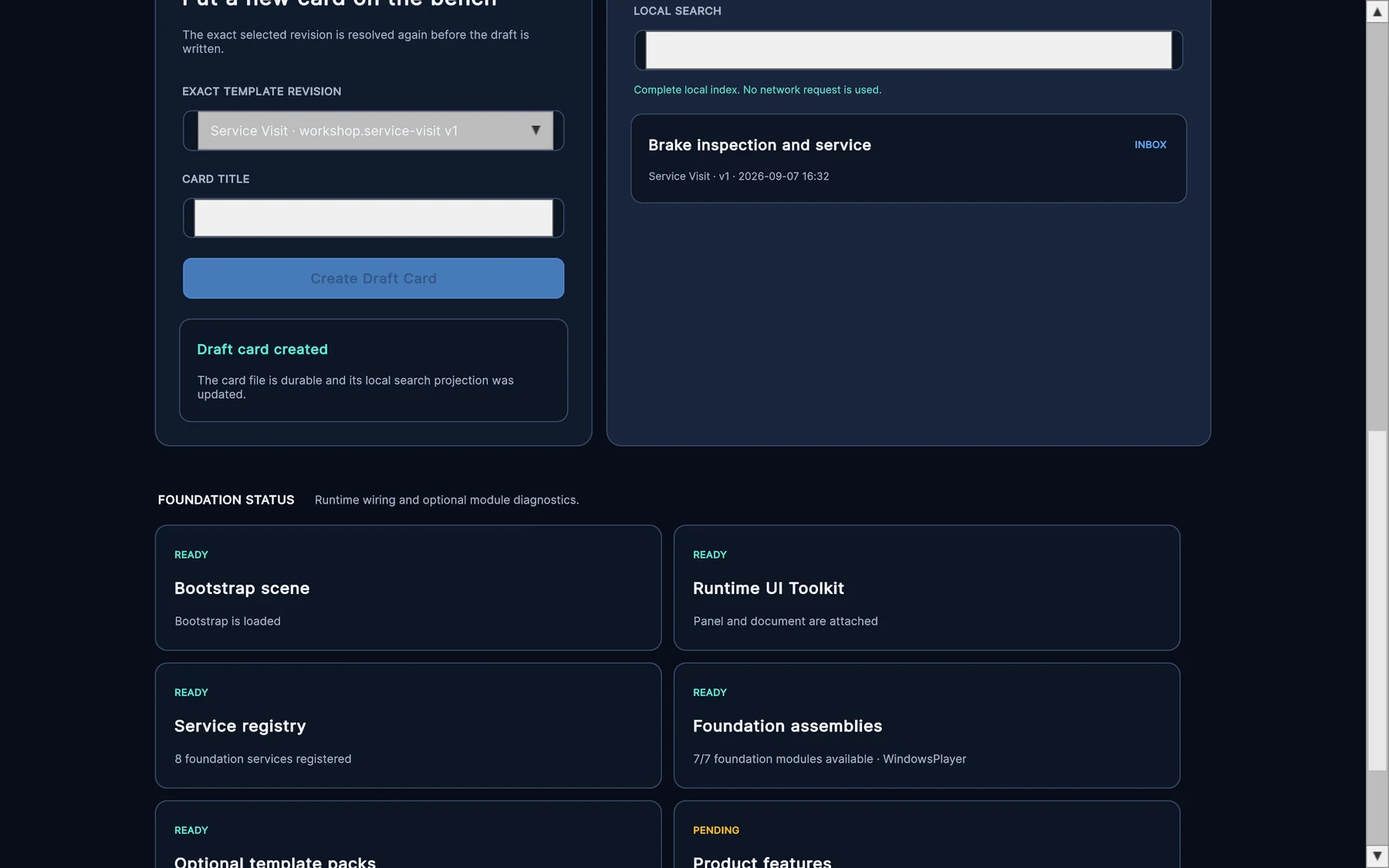Click the 'The card file is durable' message
1389x868 pixels.
point(356,387)
